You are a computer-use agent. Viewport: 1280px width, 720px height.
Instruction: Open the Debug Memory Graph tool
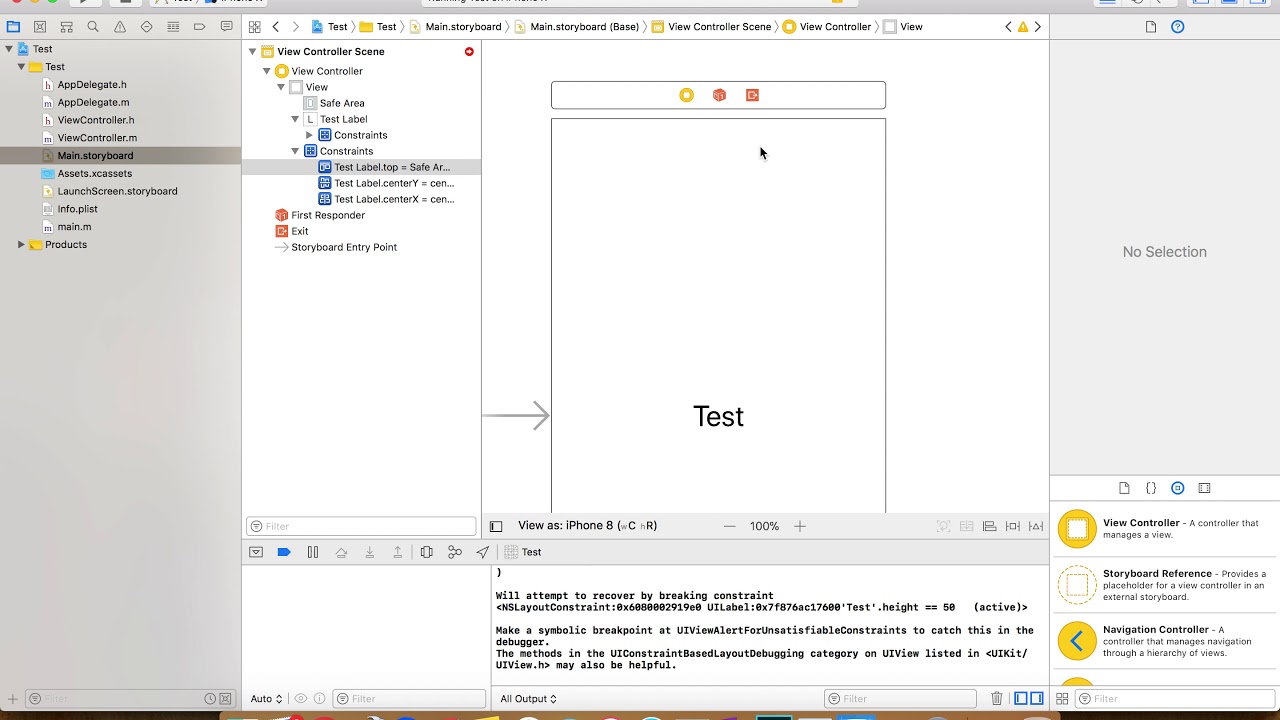[455, 552]
